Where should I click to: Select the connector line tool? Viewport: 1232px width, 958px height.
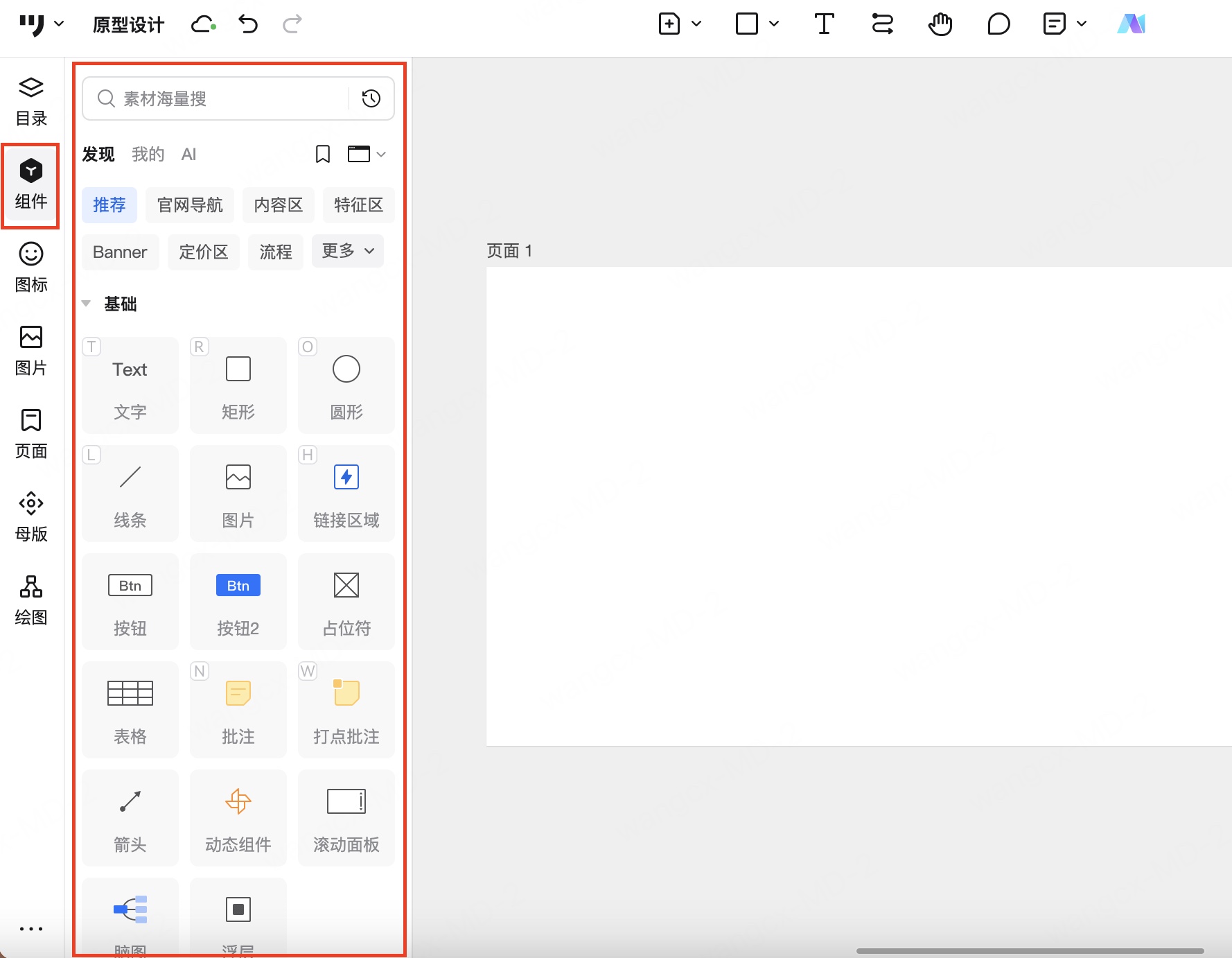coord(882,24)
